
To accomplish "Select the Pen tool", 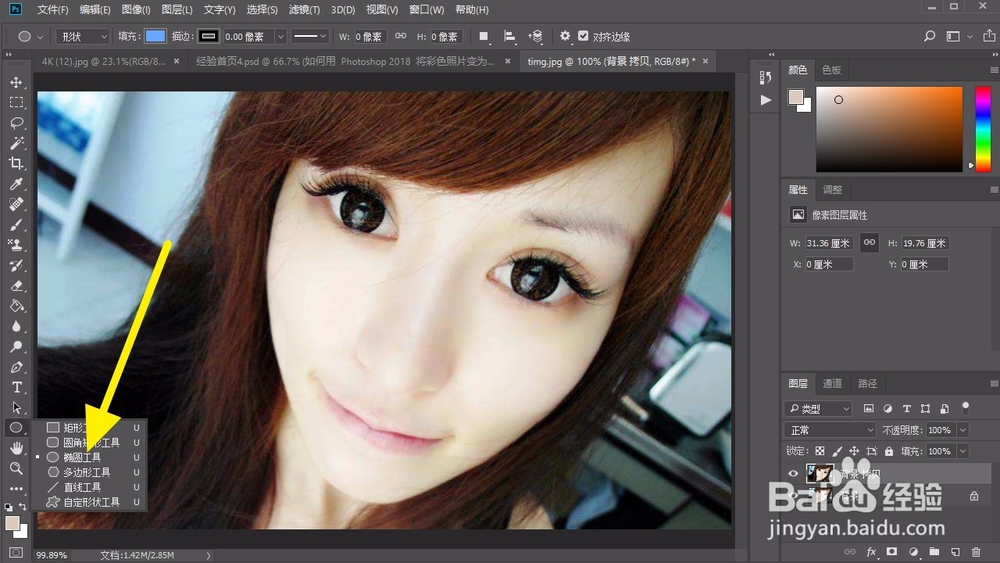I will (17, 367).
